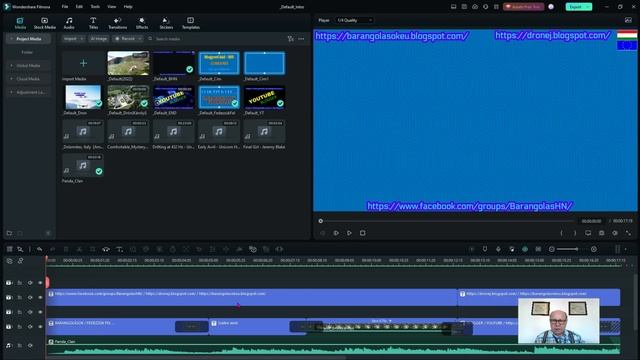This screenshot has width=640, height=360.
Task: Mute the track with BARANGOLASOK title clip
Action: pos(30,327)
